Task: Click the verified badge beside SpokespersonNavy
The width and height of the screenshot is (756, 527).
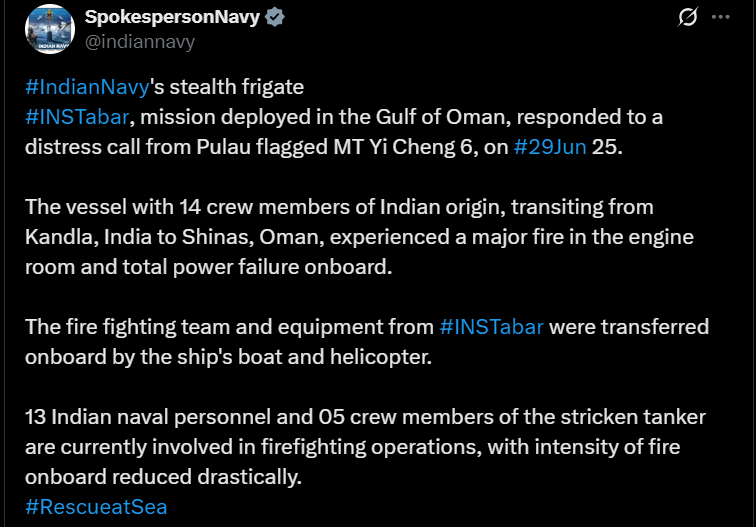Action: pos(276,17)
